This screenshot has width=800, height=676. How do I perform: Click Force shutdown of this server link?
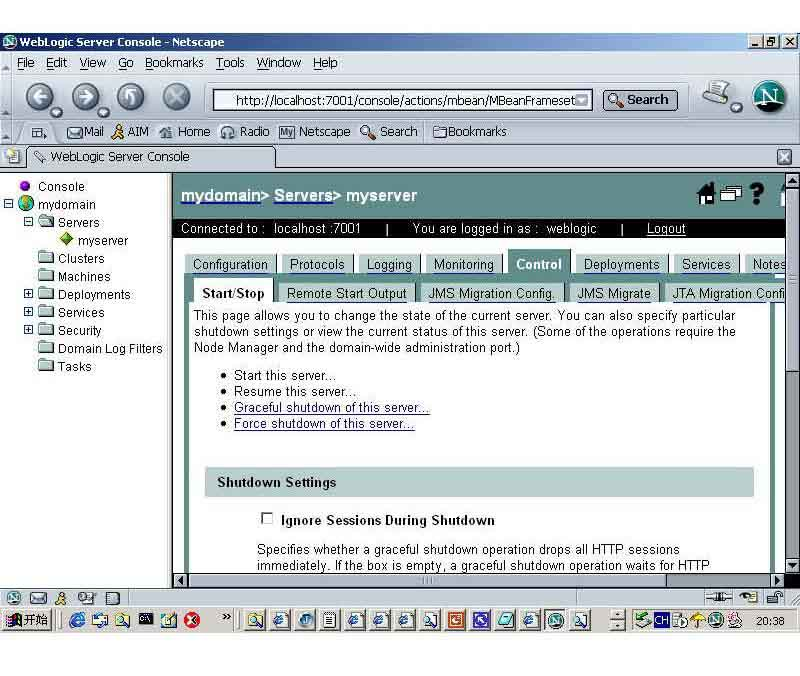324,423
